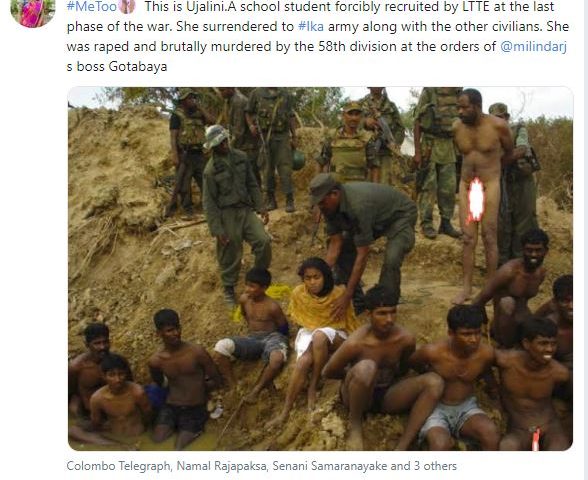
Task: Open the #lka hashtag link
Action: click(310, 27)
